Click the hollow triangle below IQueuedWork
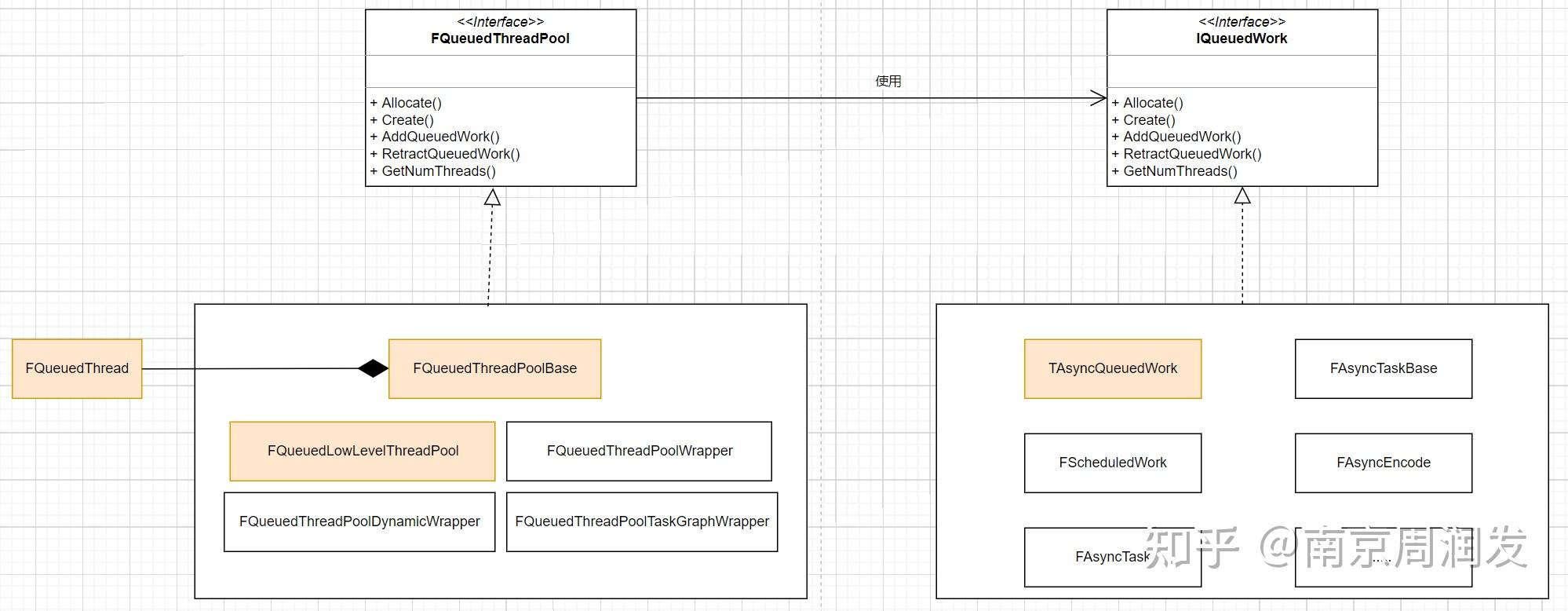 tap(1242, 196)
